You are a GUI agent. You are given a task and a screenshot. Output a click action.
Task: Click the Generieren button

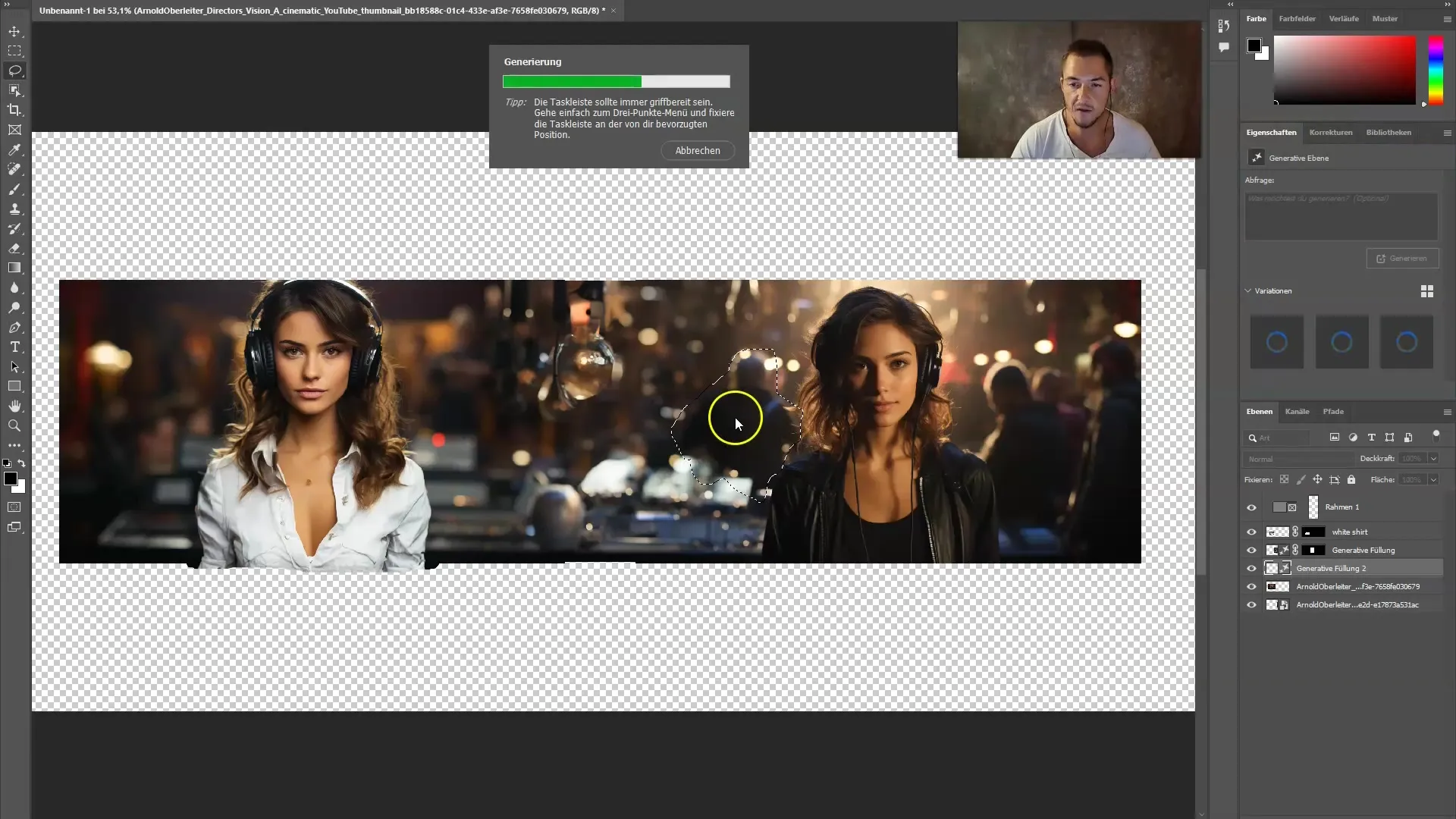(1402, 259)
